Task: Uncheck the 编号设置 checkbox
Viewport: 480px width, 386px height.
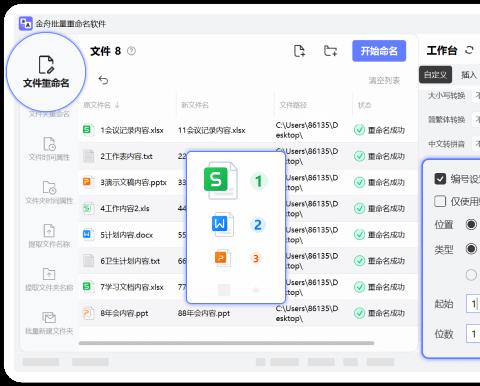Action: [440, 179]
